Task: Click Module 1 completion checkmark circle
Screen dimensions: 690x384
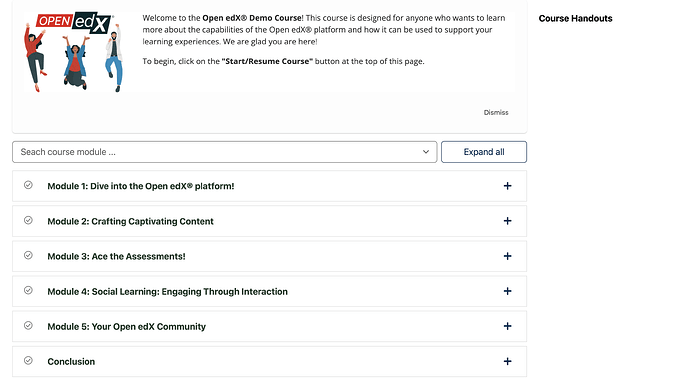Action: 28,185
